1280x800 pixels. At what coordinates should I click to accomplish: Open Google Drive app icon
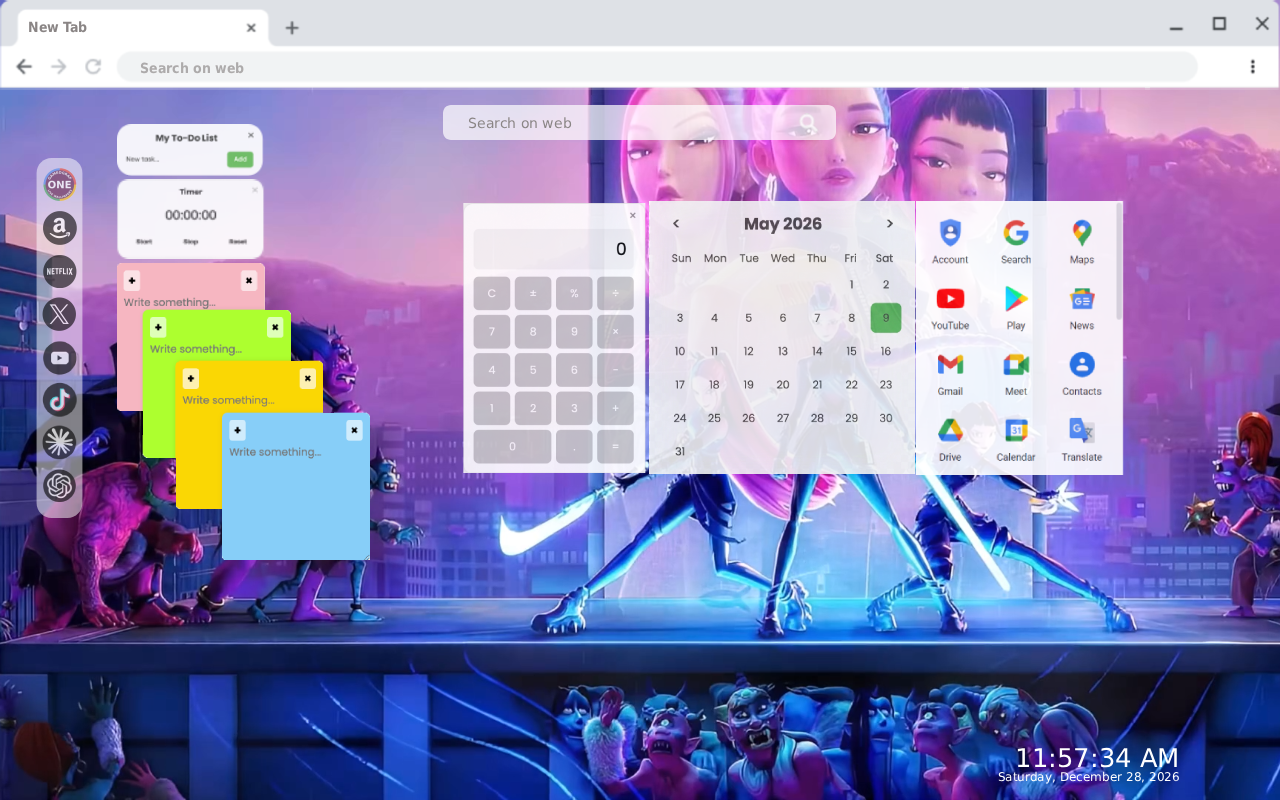tap(950, 439)
